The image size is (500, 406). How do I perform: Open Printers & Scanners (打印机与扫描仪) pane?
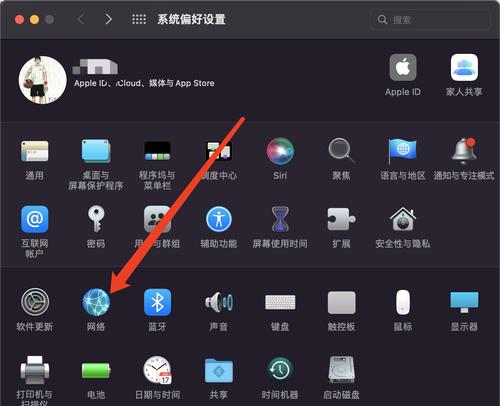point(35,370)
